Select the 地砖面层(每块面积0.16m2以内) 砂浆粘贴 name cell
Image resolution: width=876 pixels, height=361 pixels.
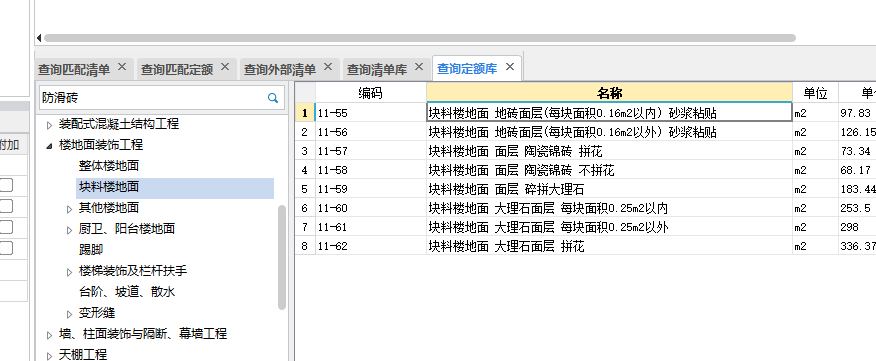pos(610,113)
